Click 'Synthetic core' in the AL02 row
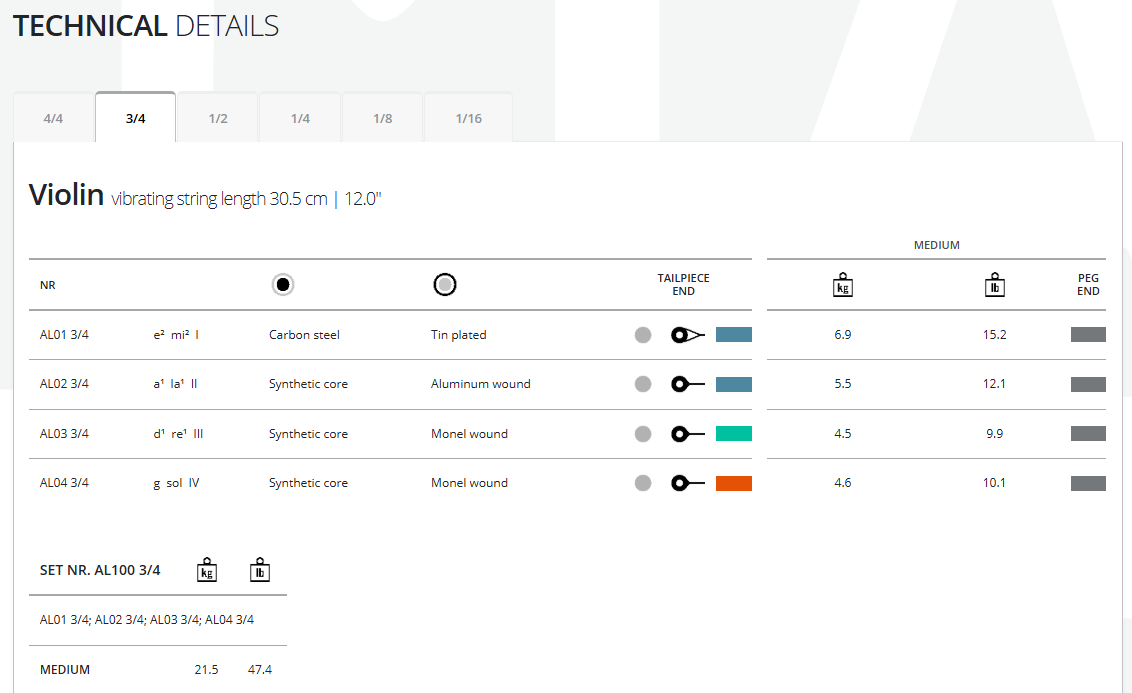Screen dimensions: 1132x693 (x=308, y=384)
